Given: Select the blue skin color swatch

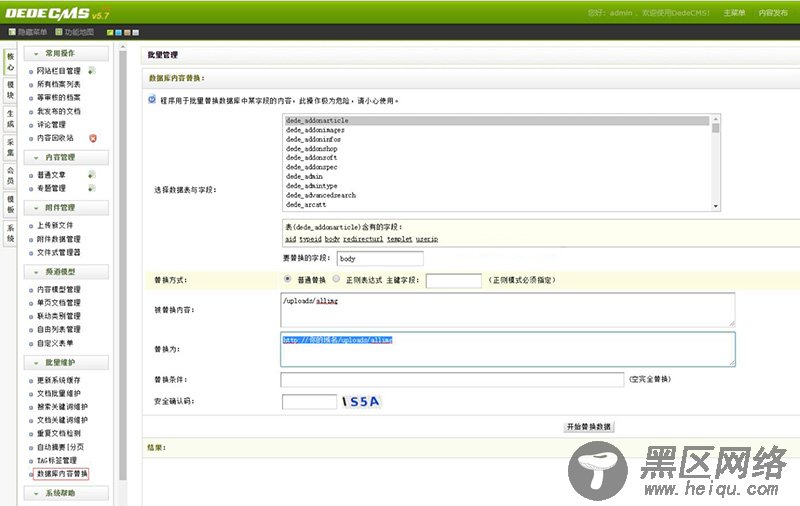Looking at the screenshot, I should 118,33.
